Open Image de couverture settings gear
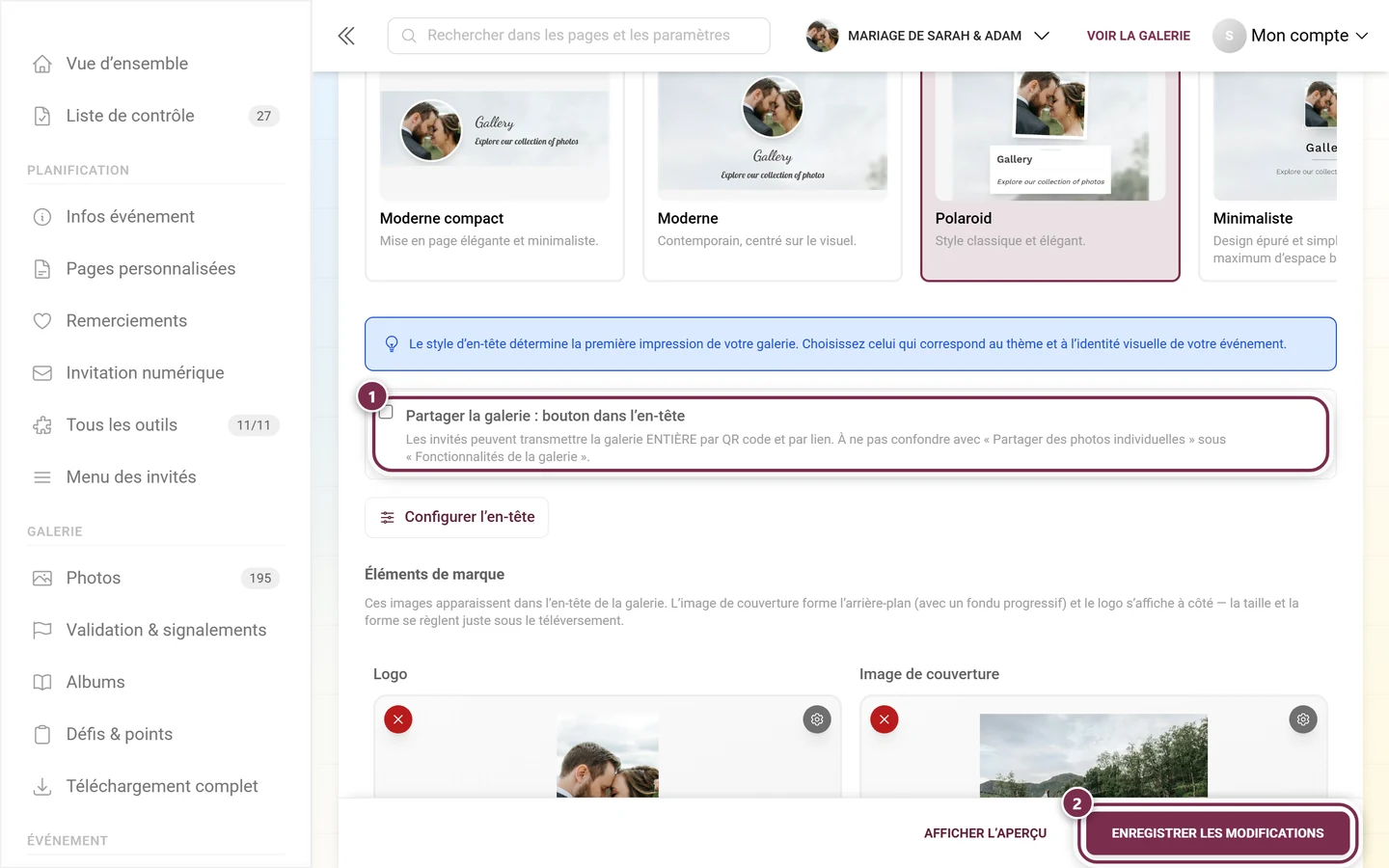The image size is (1389, 868). (x=1303, y=719)
